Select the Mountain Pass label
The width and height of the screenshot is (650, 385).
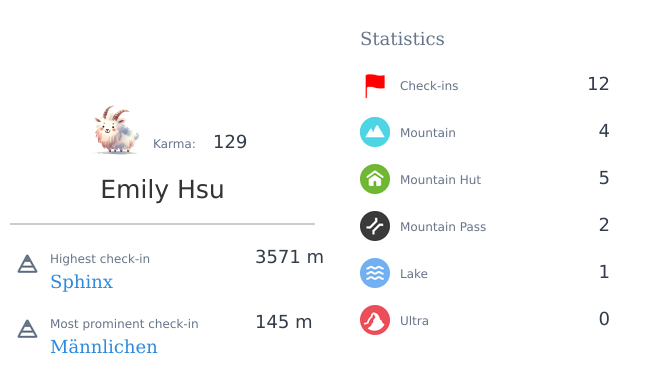coord(443,227)
